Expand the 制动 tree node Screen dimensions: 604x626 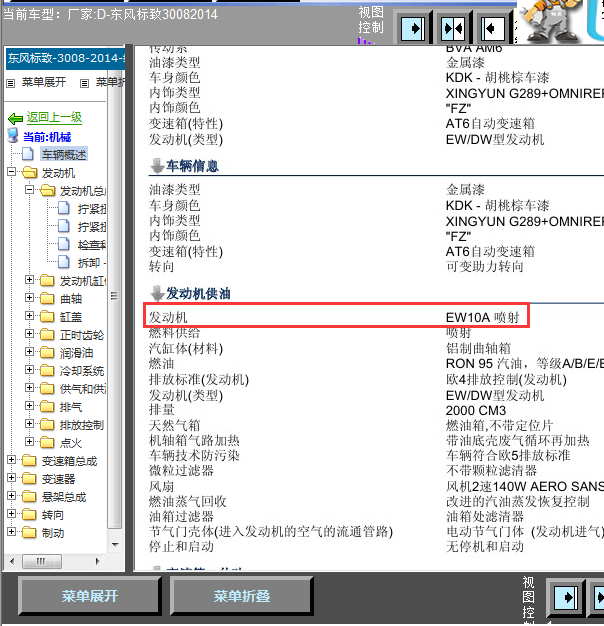[x=12, y=531]
